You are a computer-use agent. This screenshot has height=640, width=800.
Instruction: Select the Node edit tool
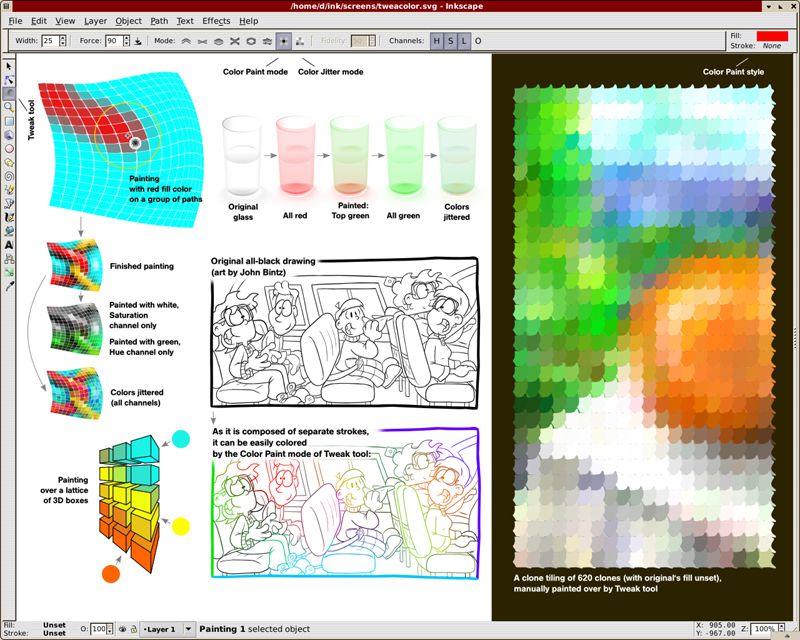(9, 79)
